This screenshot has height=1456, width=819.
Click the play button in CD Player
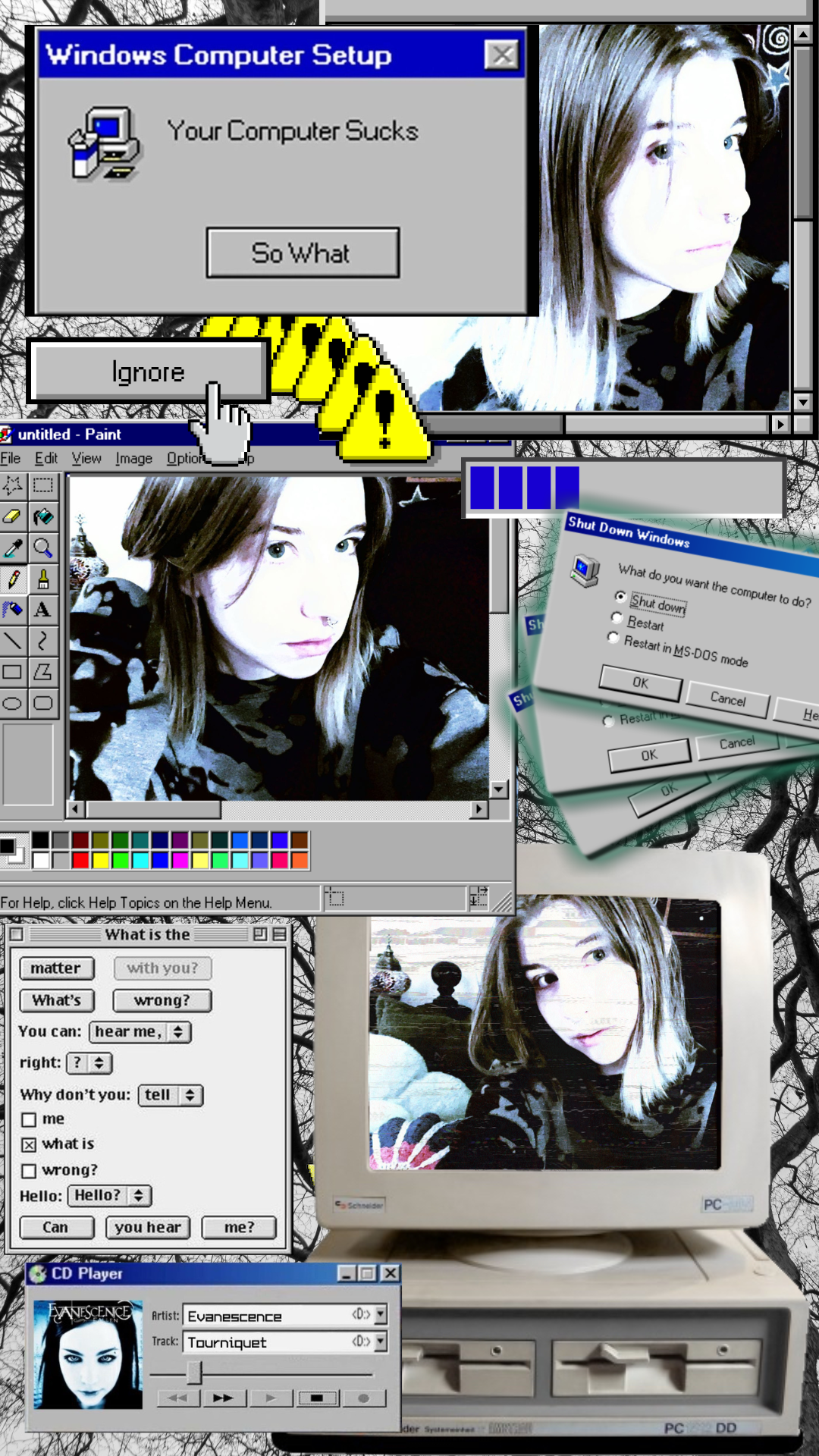271,1398
